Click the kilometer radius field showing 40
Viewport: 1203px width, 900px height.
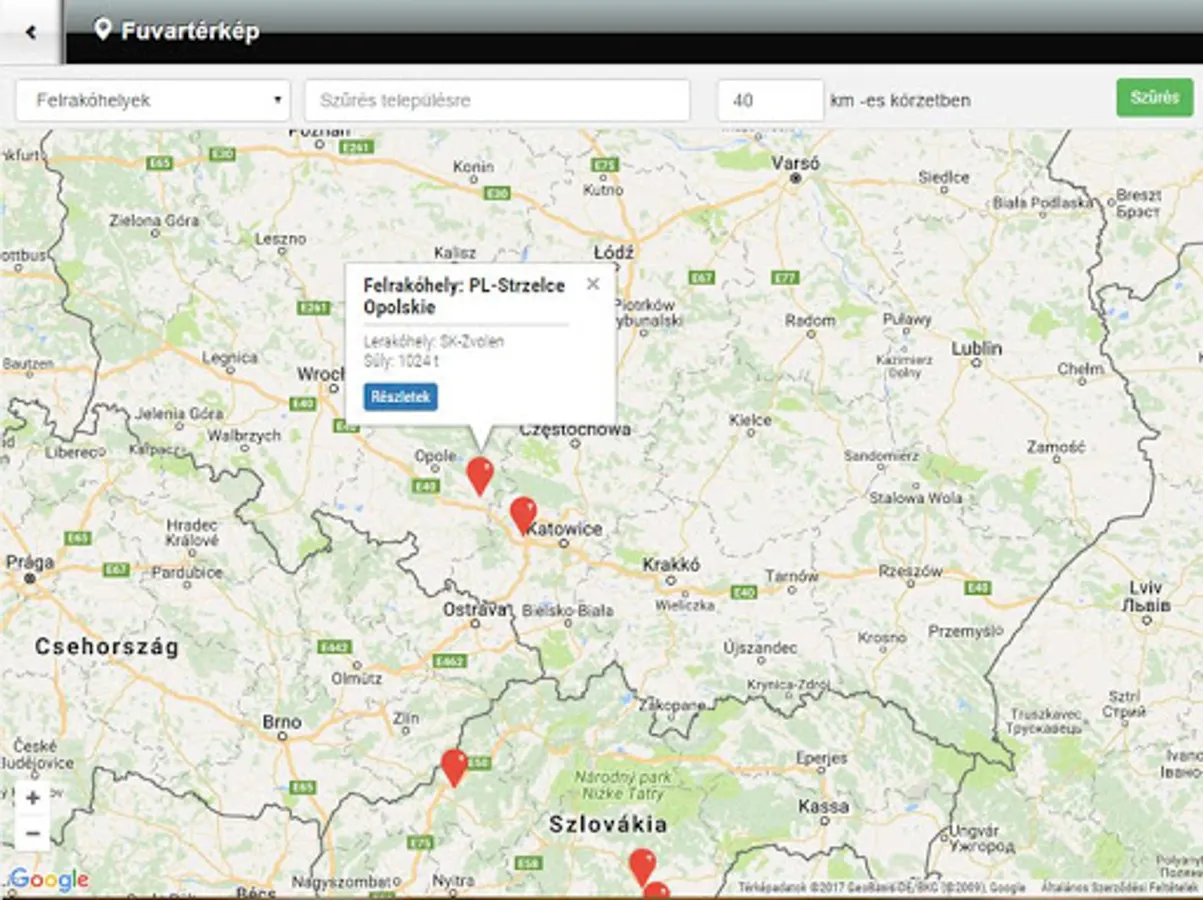point(770,101)
